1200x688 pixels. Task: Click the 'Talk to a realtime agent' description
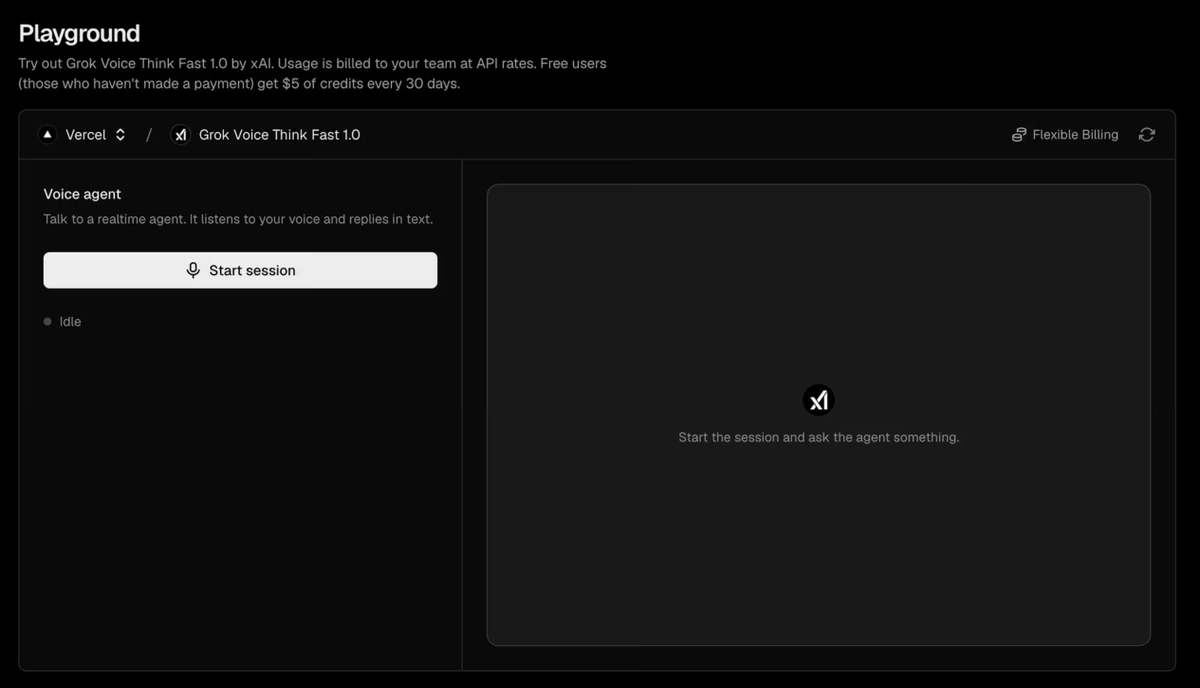click(238, 219)
